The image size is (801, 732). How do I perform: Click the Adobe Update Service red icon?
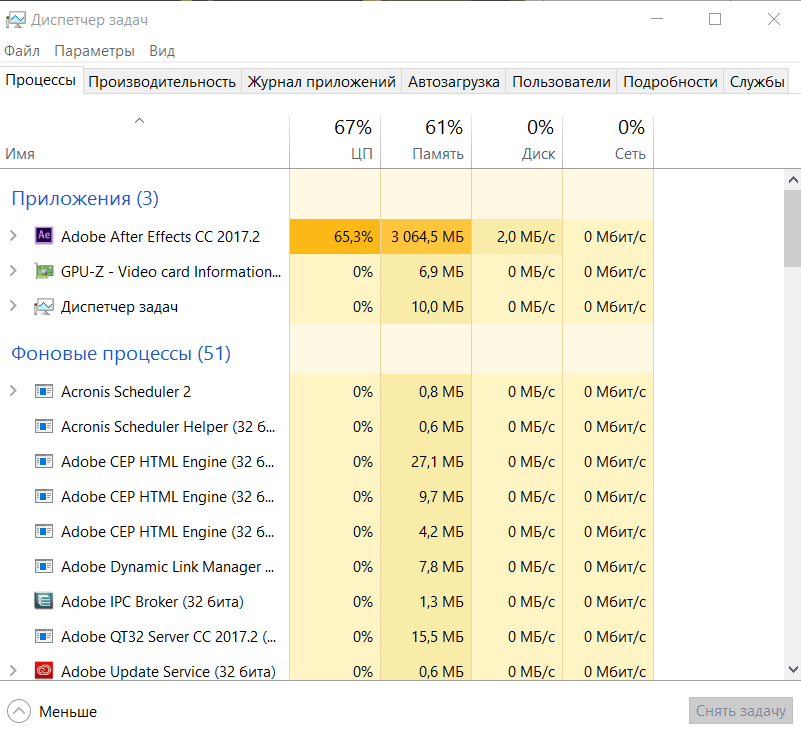point(44,670)
